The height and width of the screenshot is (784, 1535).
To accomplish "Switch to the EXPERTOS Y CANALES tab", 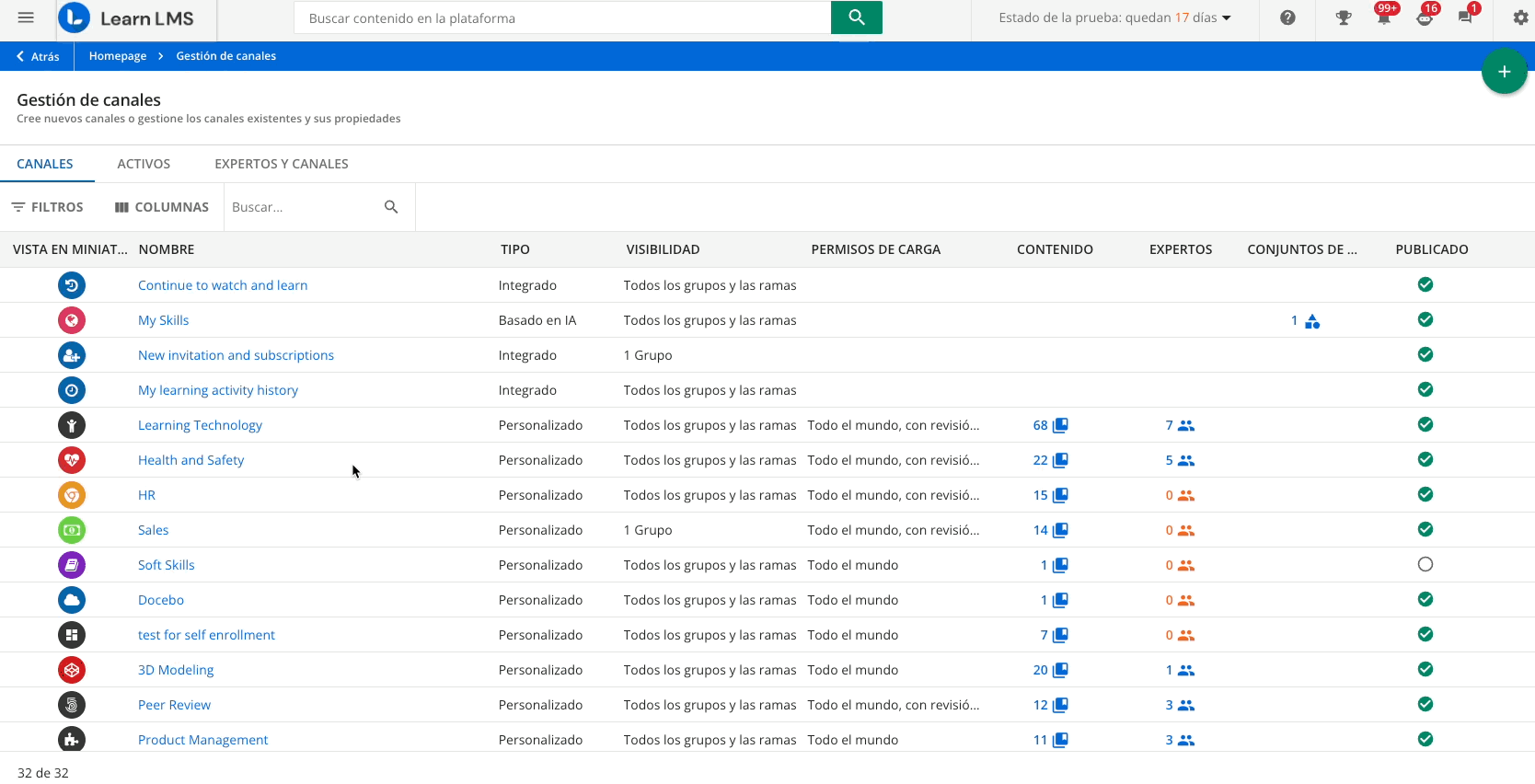I will (x=282, y=164).
